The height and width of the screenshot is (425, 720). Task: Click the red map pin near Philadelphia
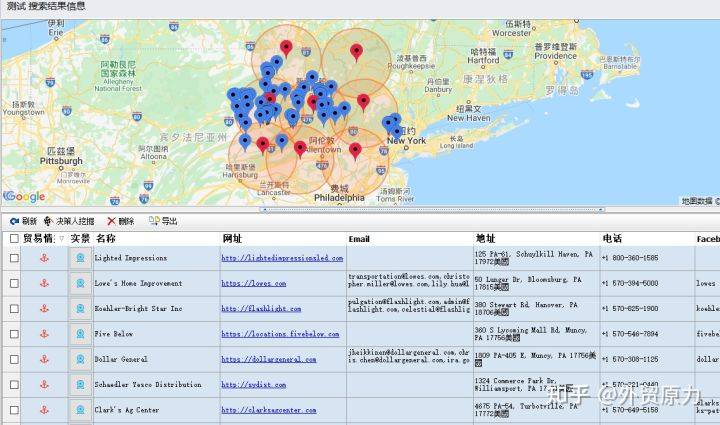click(355, 150)
